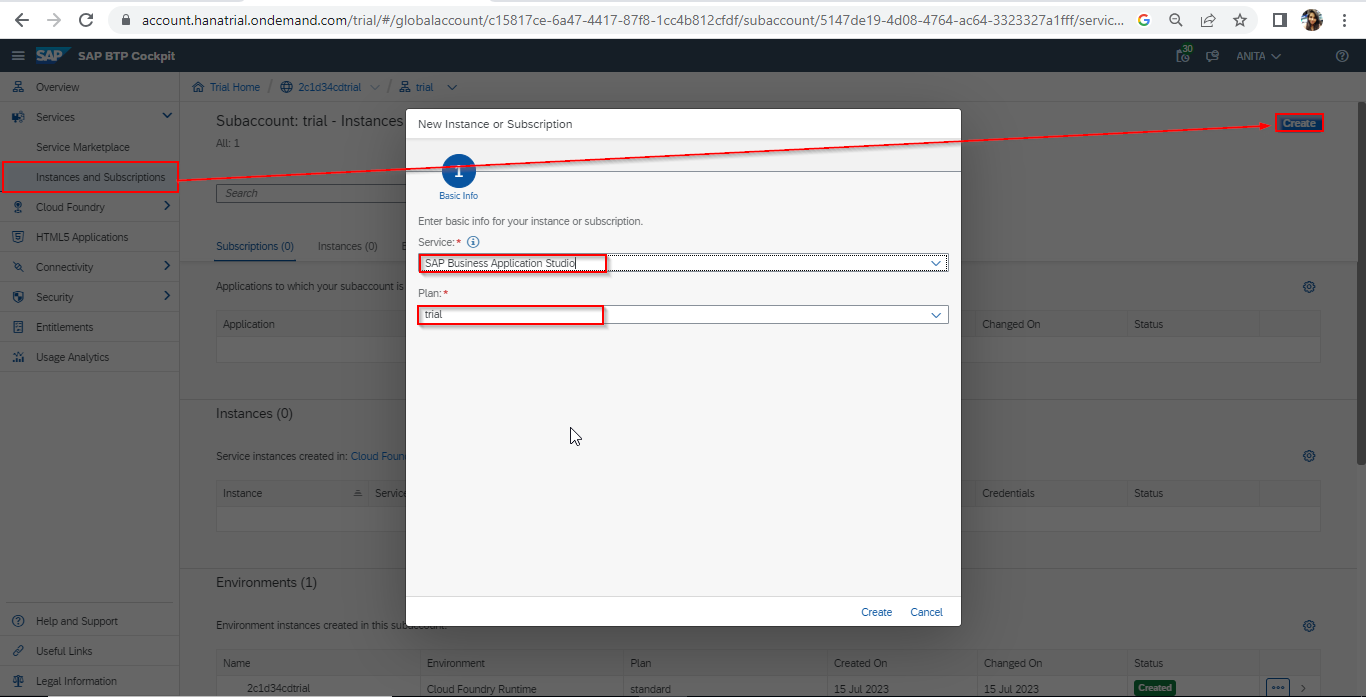The height and width of the screenshot is (697, 1366).
Task: Click the browser forward arrow
Action: (x=54, y=20)
